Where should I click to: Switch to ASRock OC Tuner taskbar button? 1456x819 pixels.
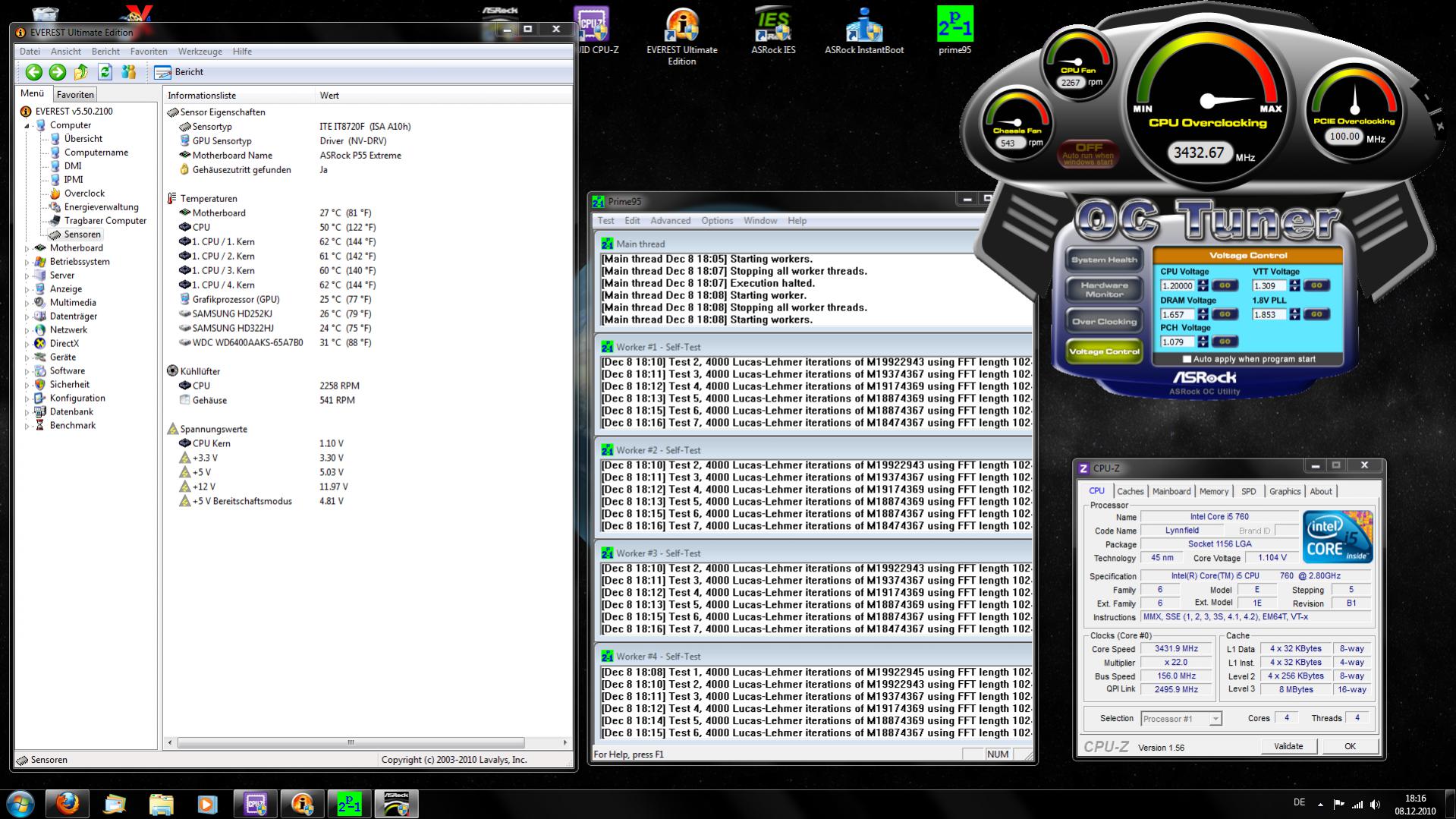(x=396, y=803)
